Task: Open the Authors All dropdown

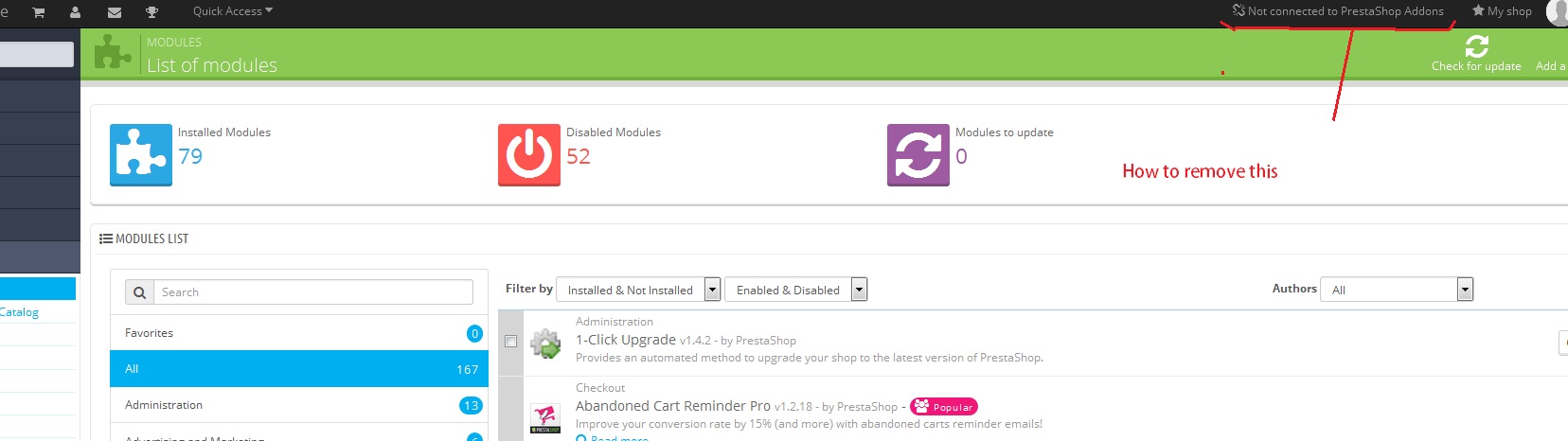Action: click(x=1398, y=290)
